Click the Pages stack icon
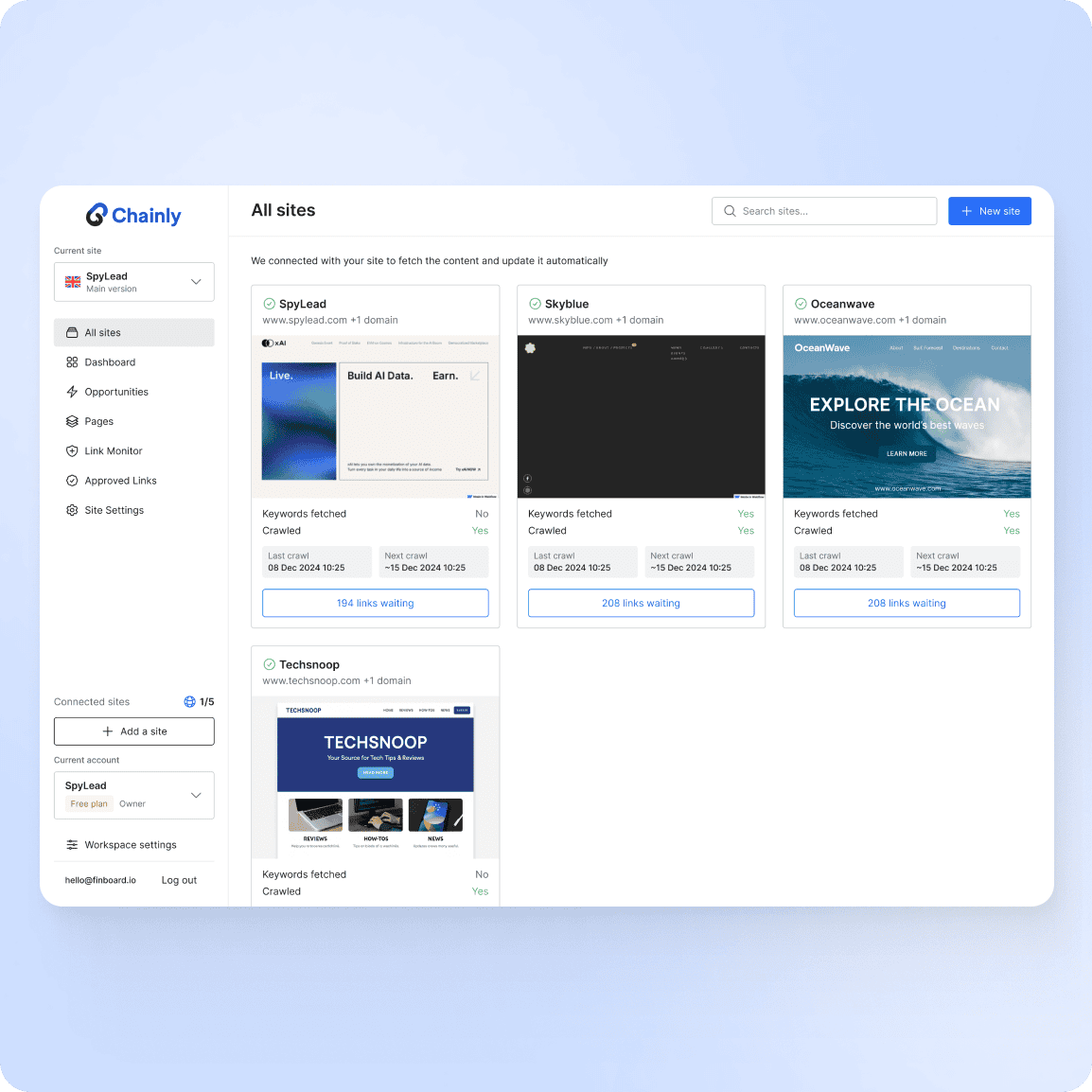This screenshot has height=1092, width=1092. point(72,421)
